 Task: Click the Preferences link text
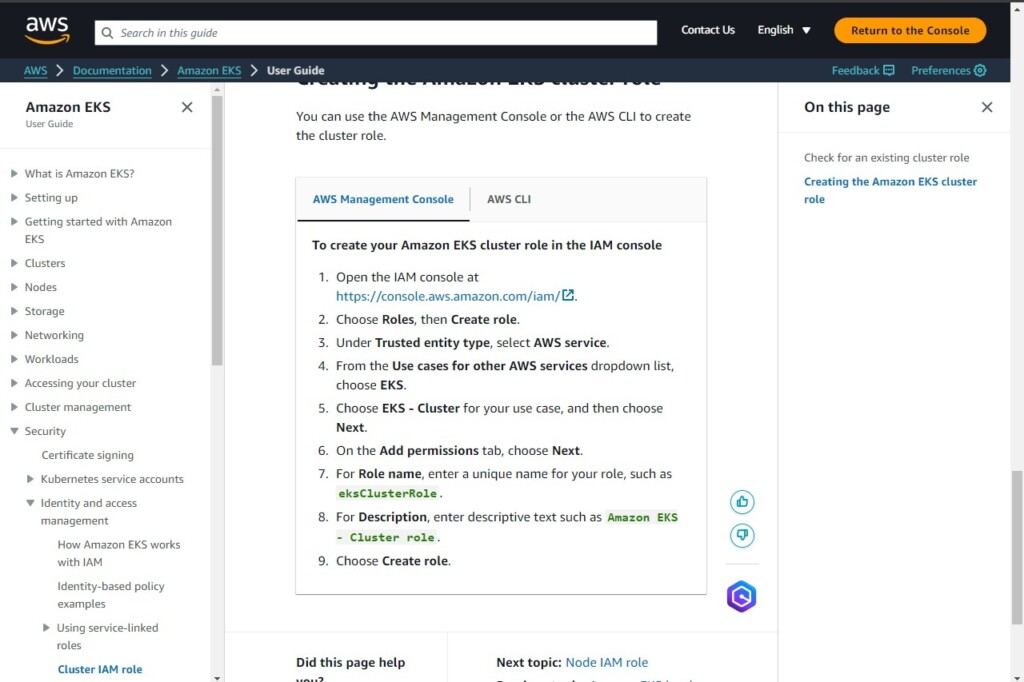click(x=940, y=71)
